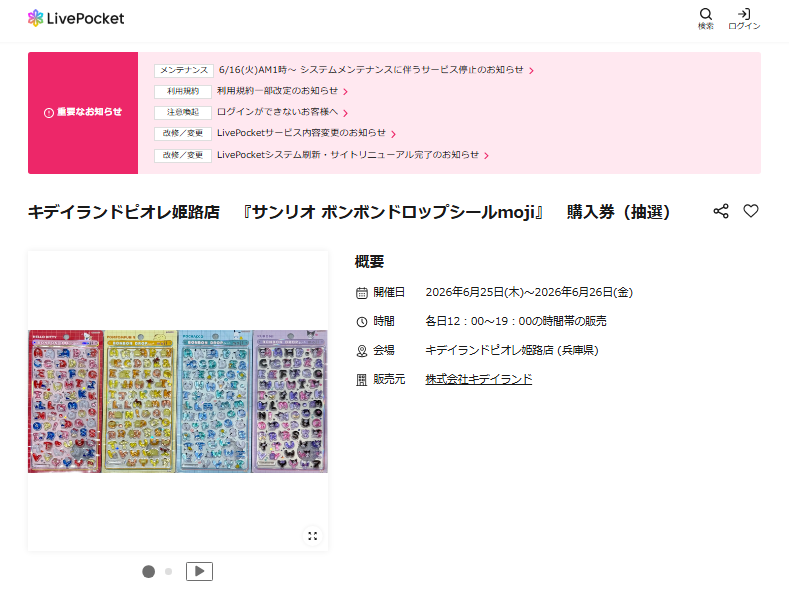
Task: Click the 概要 section heading
Action: pos(369,262)
